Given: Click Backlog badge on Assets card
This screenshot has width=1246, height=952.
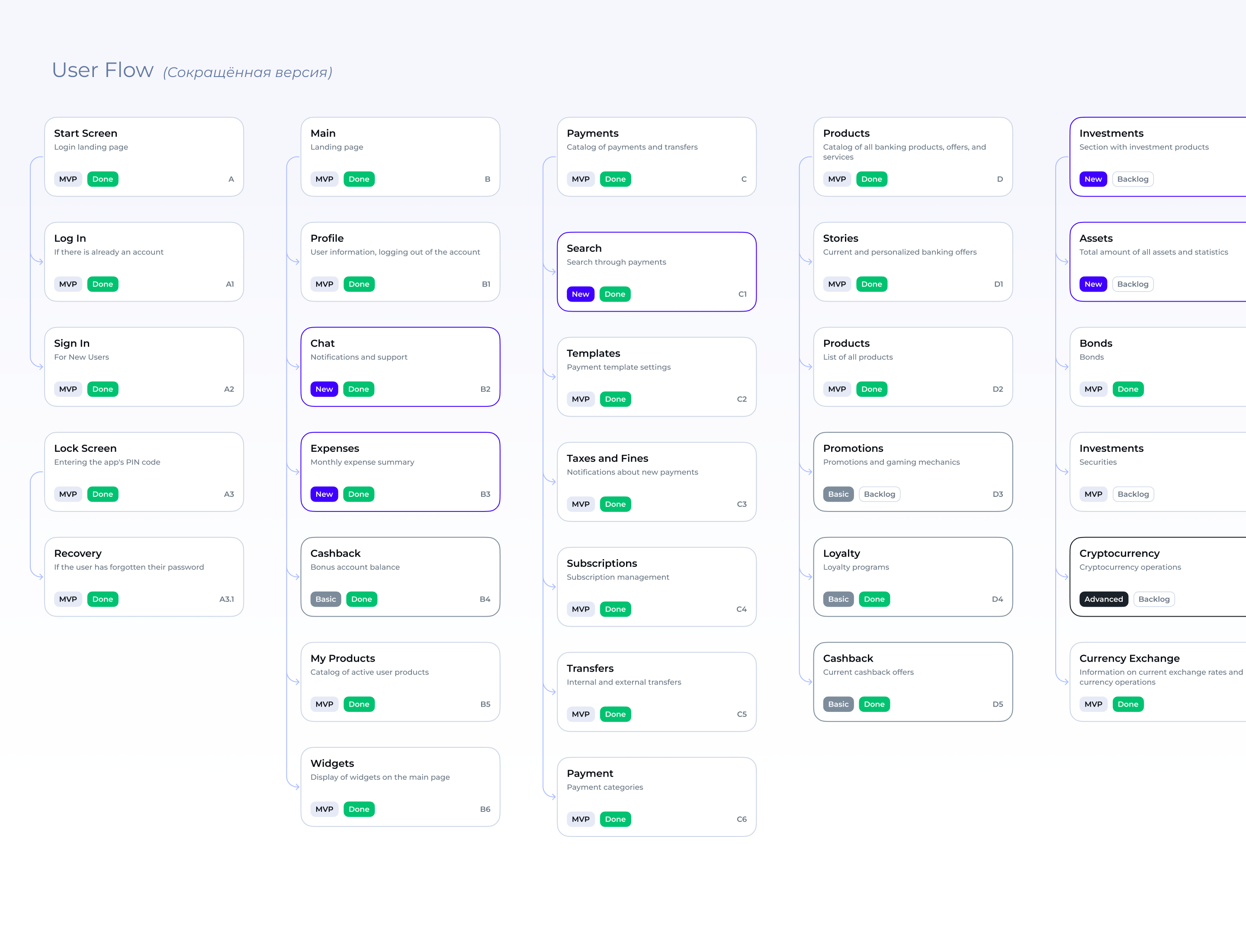Looking at the screenshot, I should (1132, 284).
